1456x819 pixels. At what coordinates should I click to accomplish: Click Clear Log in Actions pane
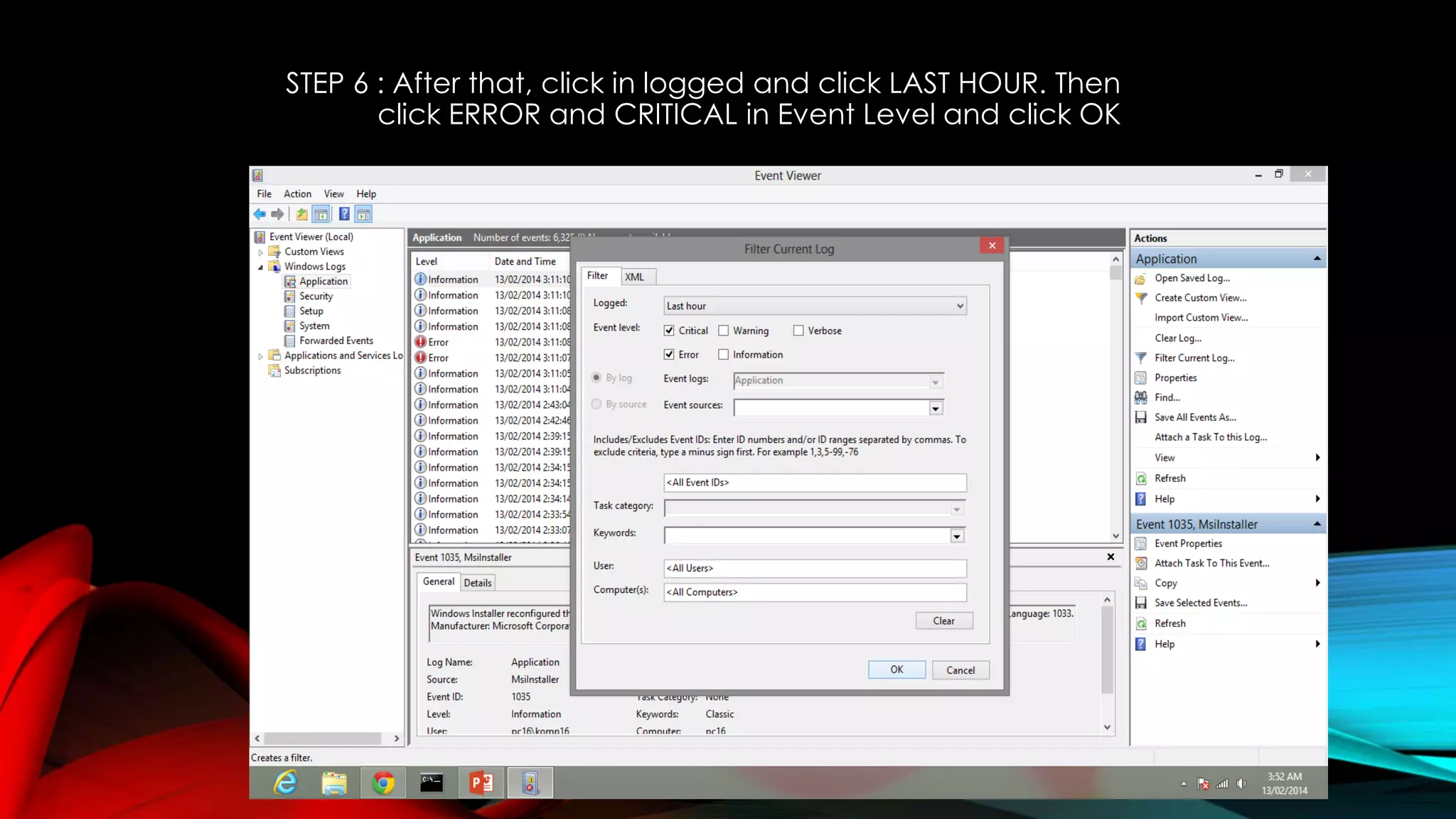coord(1178,338)
